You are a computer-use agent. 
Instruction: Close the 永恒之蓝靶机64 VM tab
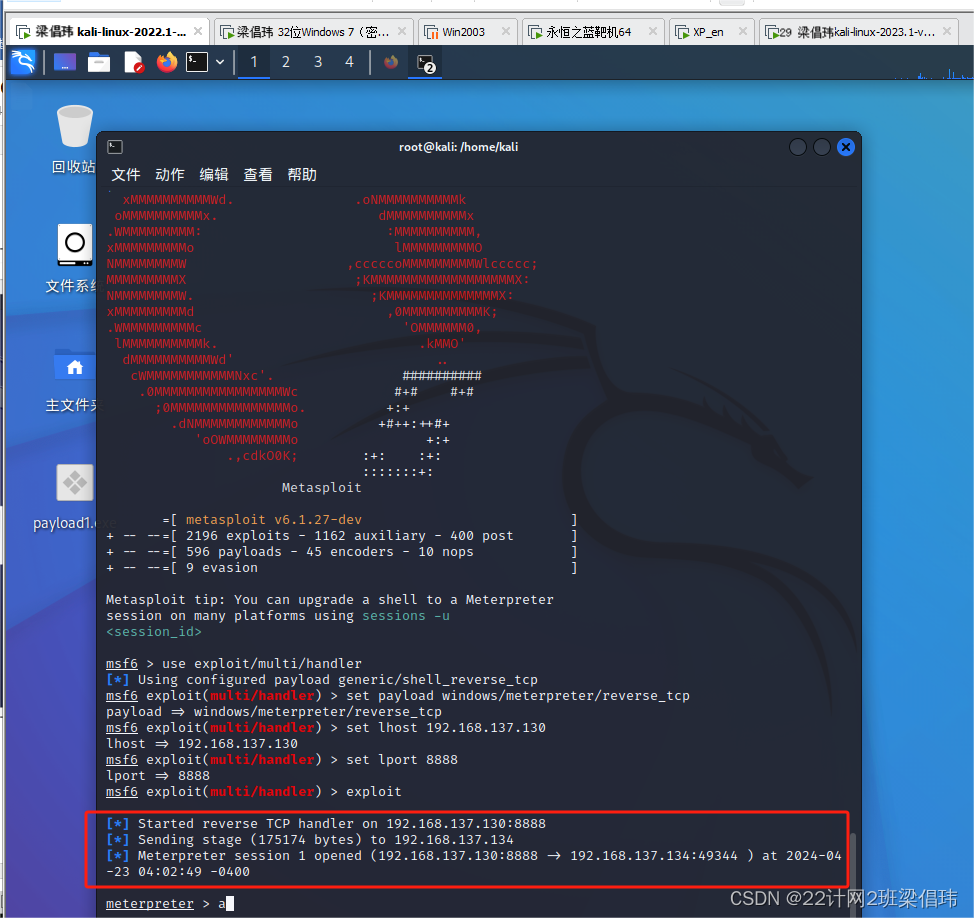653,31
